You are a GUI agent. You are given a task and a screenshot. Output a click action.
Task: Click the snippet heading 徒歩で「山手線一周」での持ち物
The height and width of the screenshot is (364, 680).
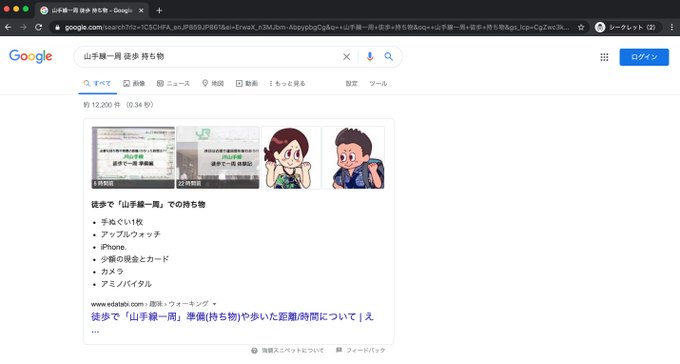tap(148, 204)
